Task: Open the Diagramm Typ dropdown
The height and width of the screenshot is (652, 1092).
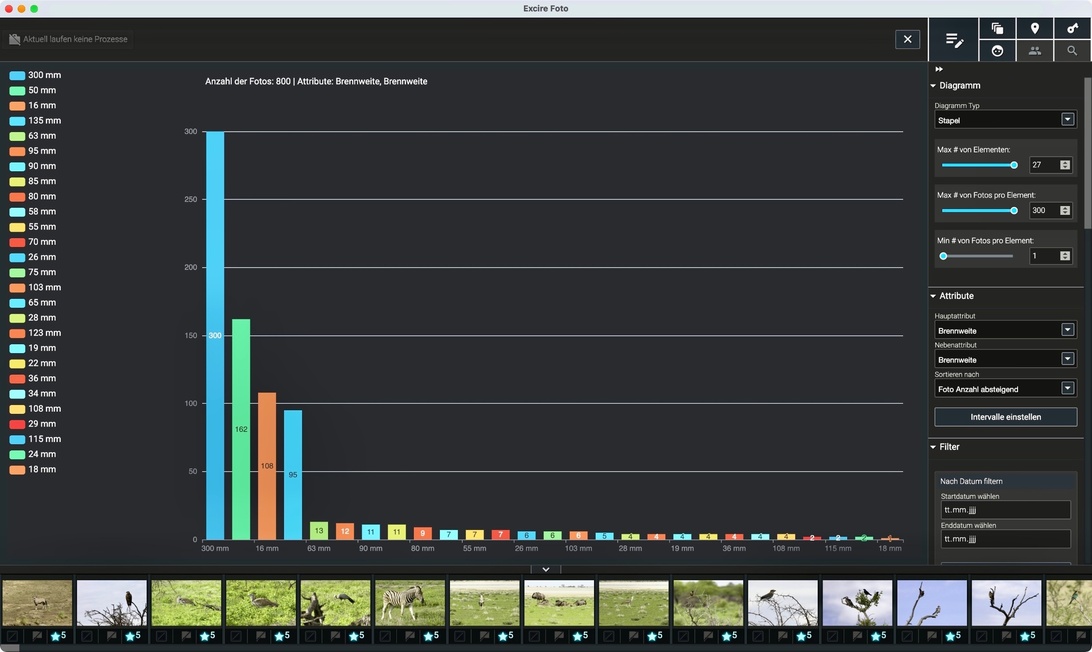Action: point(1004,120)
